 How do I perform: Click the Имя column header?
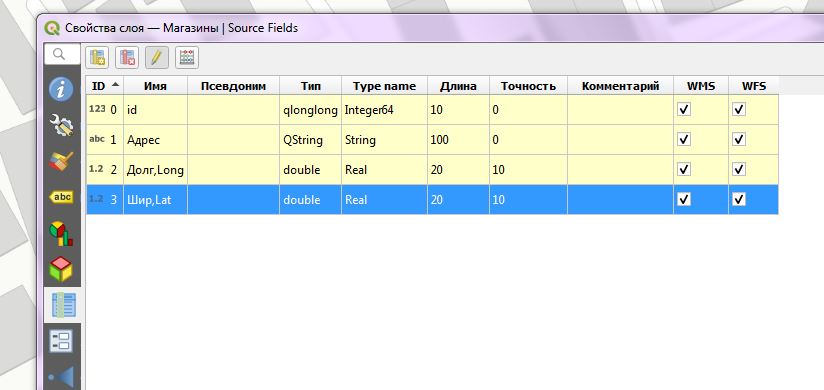pos(155,86)
